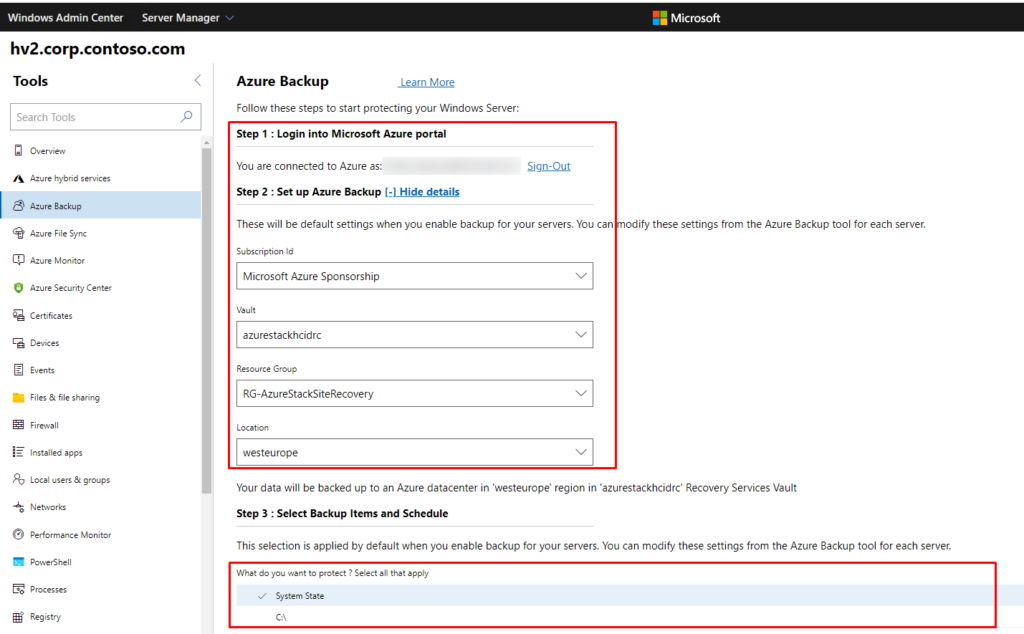The height and width of the screenshot is (634, 1024).
Task: Click 'Step 3 : Select Backup Items and Schedule'
Action: click(342, 513)
